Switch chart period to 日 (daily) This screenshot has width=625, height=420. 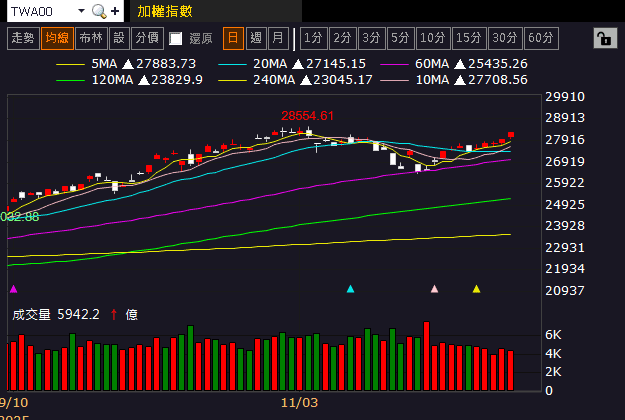233,38
